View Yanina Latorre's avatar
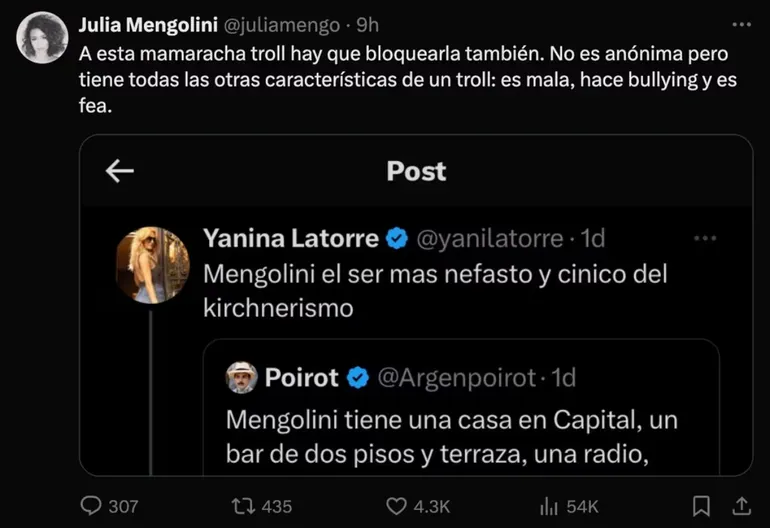Screen dimensions: 770x528 [152, 264]
